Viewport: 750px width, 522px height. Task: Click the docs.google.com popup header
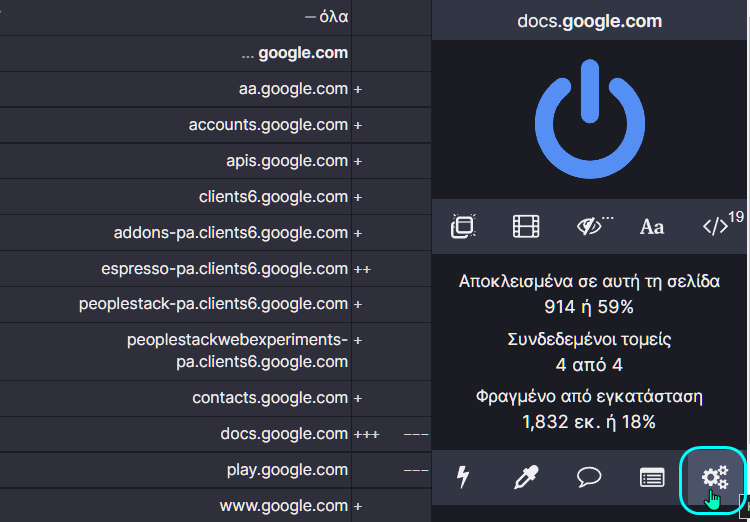pyautogui.click(x=589, y=21)
